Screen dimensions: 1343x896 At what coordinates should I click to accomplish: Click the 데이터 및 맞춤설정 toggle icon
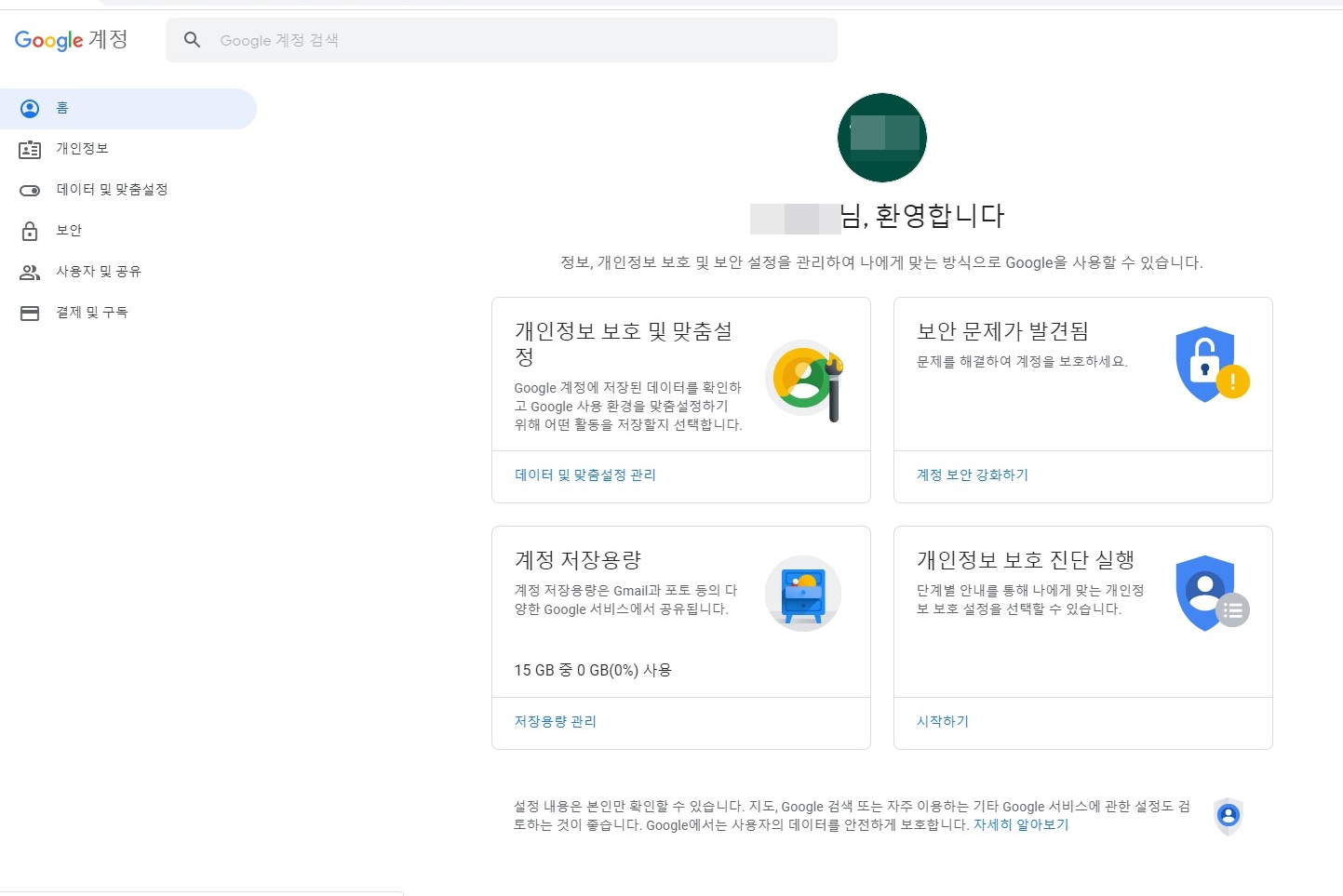click(30, 191)
